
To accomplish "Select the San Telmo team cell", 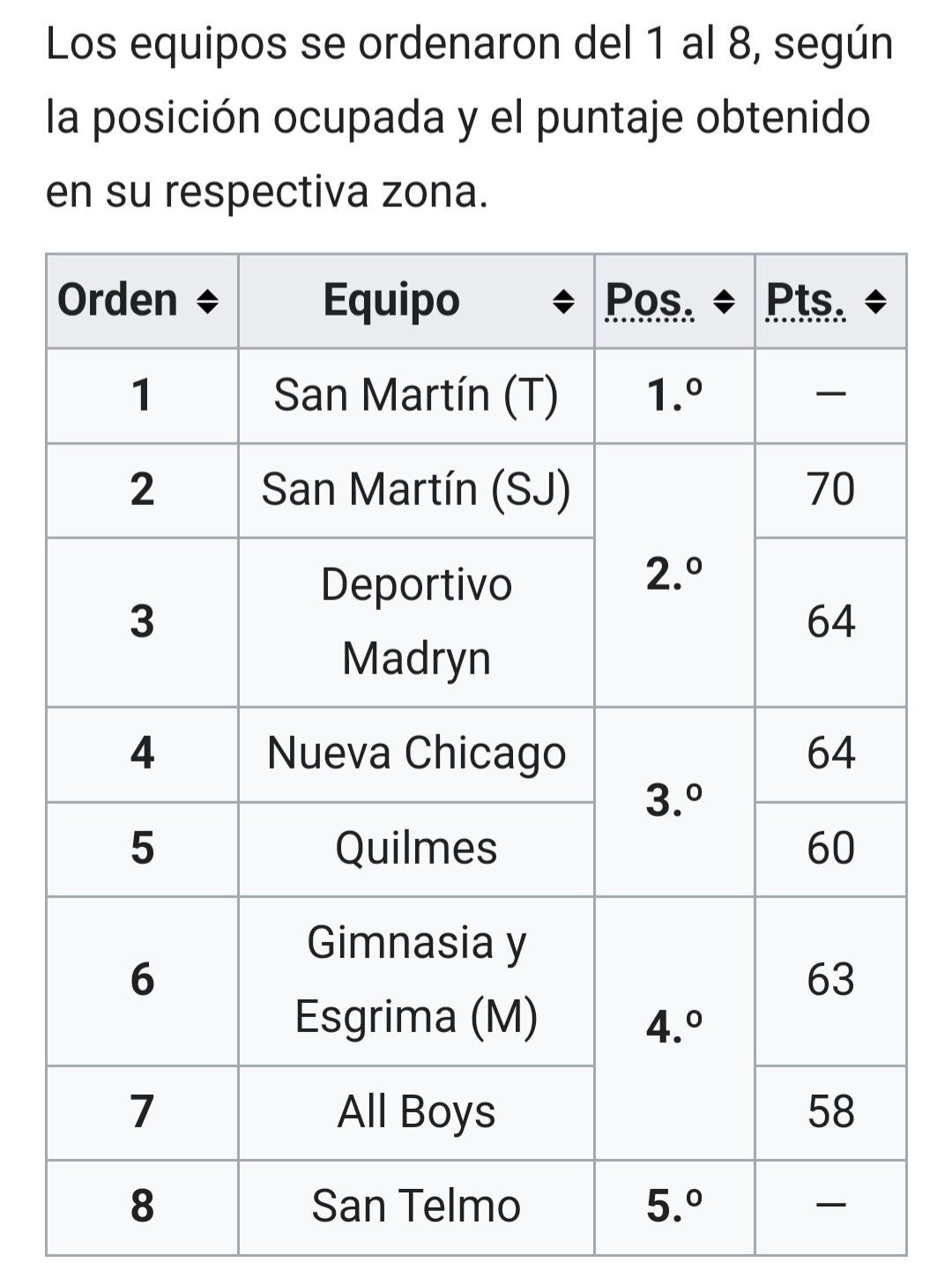I will (416, 1207).
